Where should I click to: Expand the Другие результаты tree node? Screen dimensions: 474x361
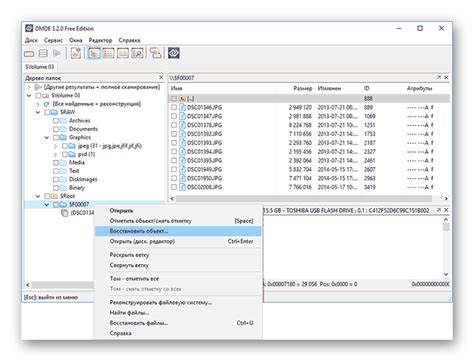(x=29, y=87)
